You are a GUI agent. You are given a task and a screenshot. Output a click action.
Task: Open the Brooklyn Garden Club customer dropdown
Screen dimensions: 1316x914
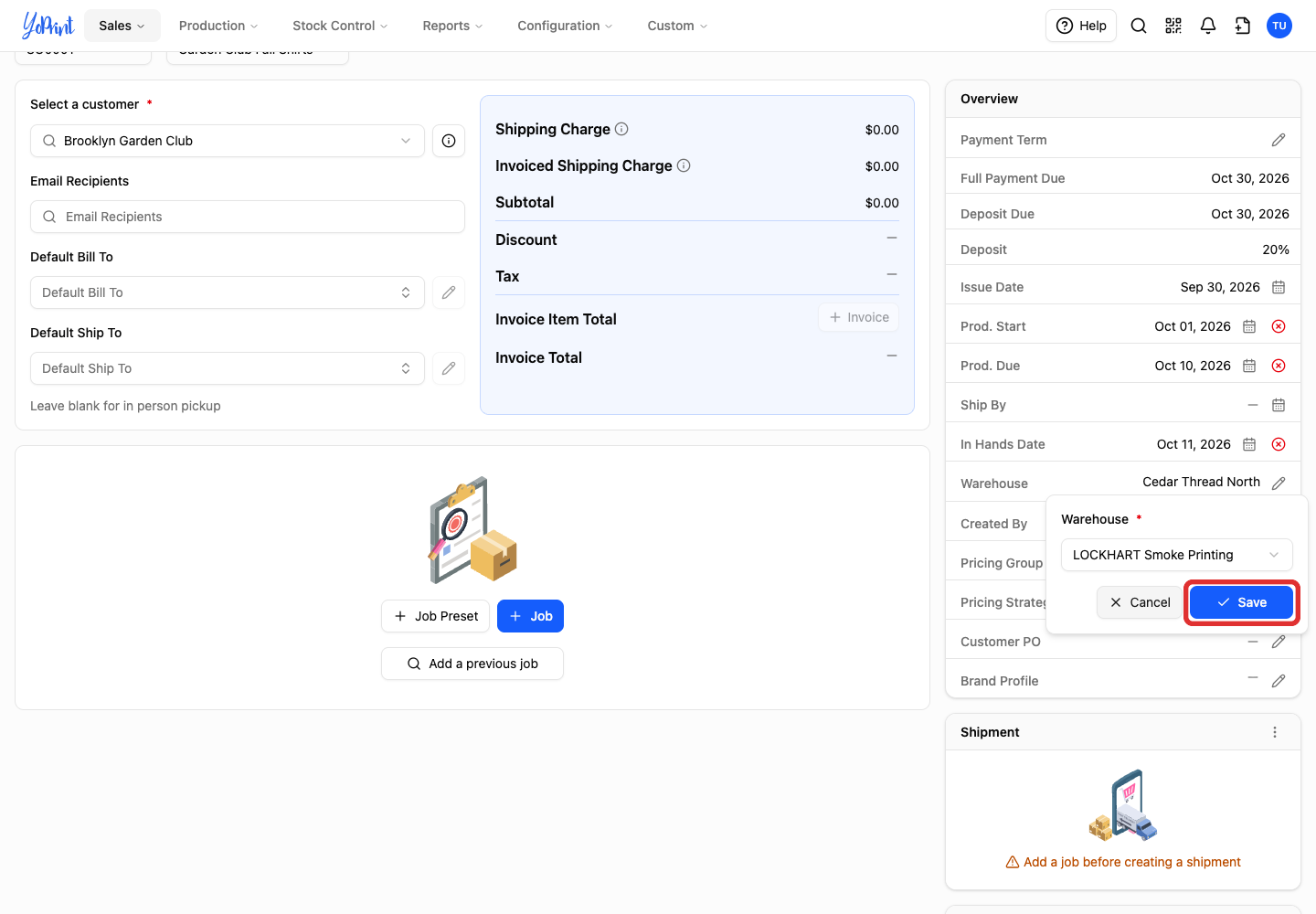(228, 141)
